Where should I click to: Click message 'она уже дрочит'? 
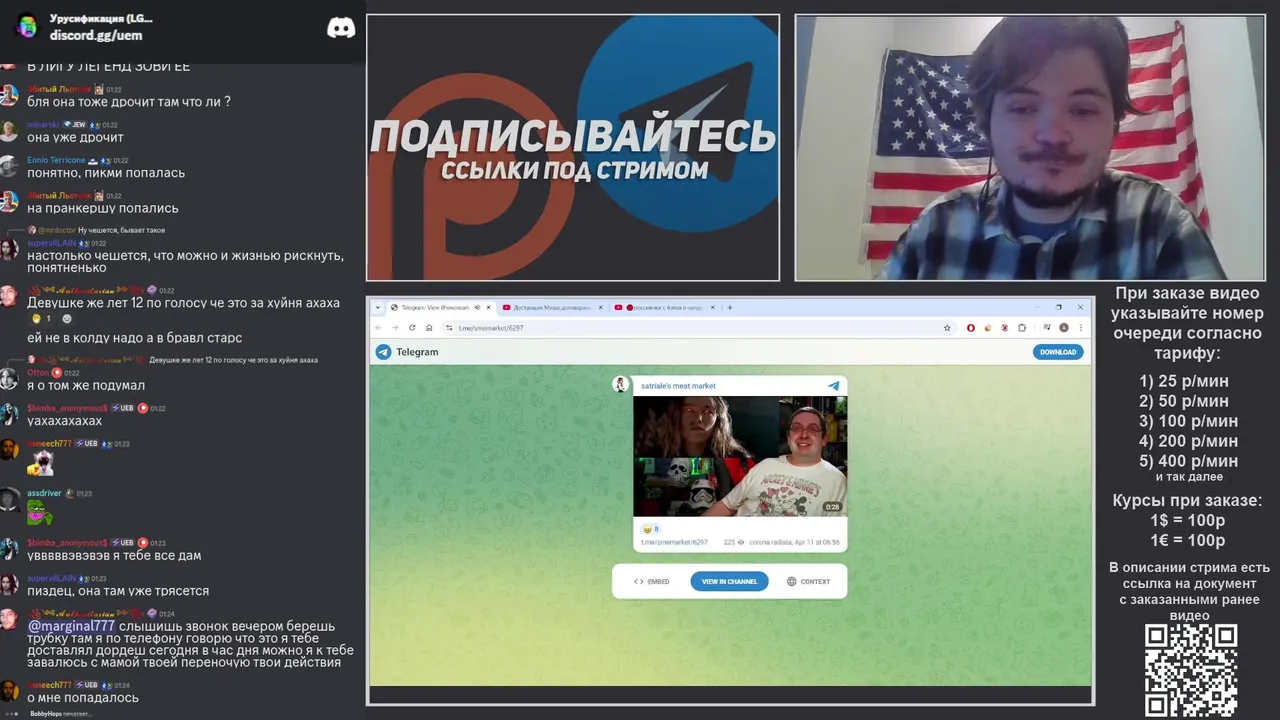point(75,137)
